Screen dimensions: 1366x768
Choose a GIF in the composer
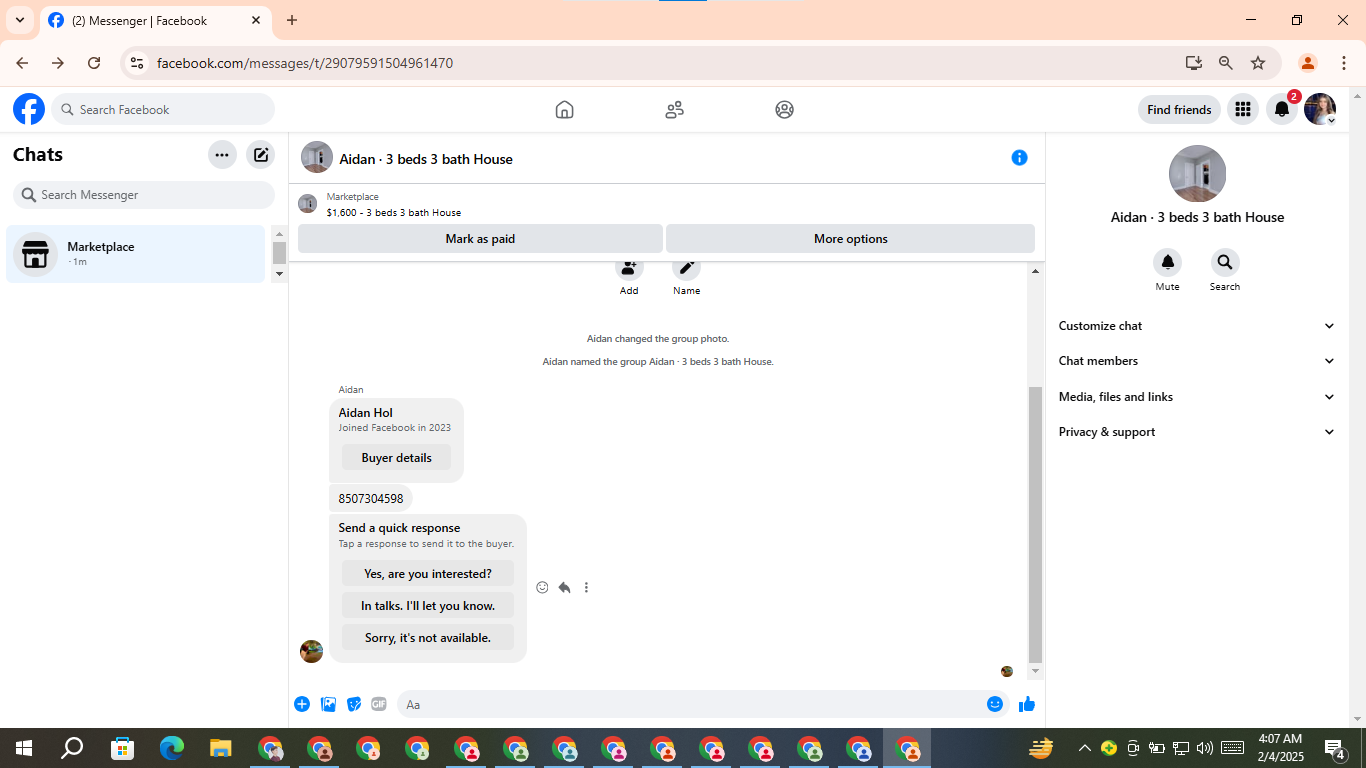[379, 704]
